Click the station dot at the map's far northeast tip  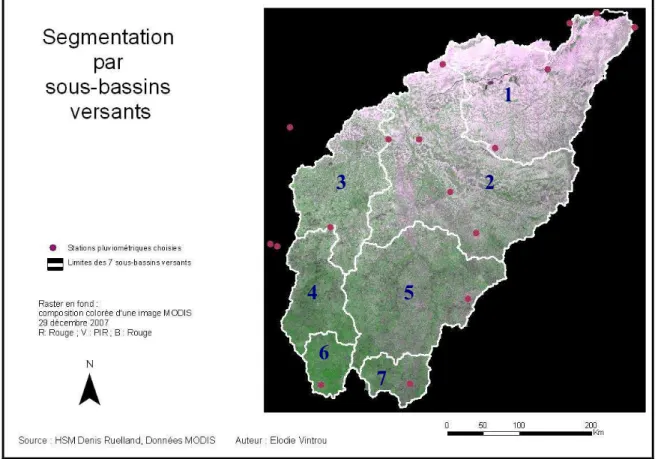634,27
